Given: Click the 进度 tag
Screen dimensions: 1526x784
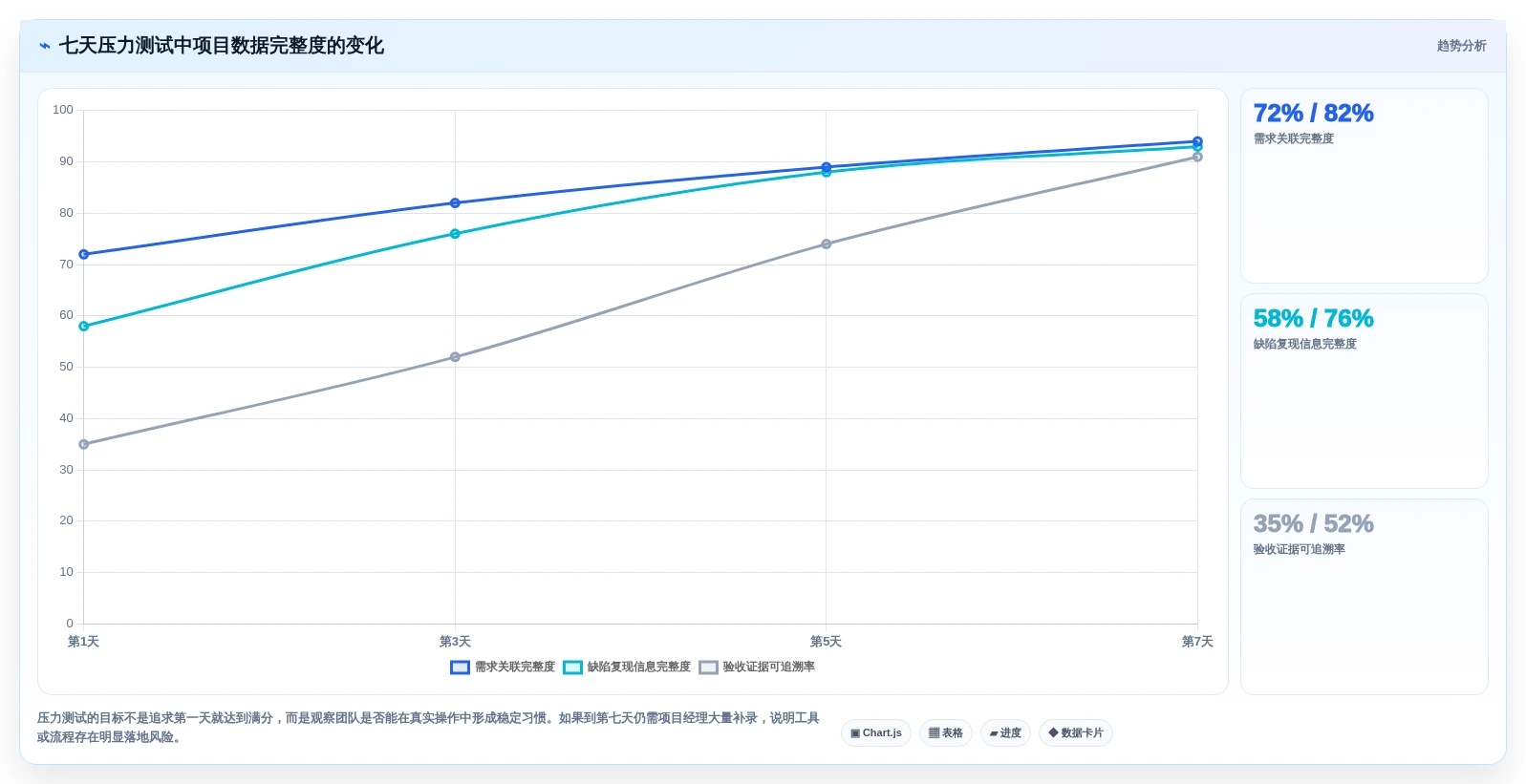Looking at the screenshot, I should pos(1005,733).
